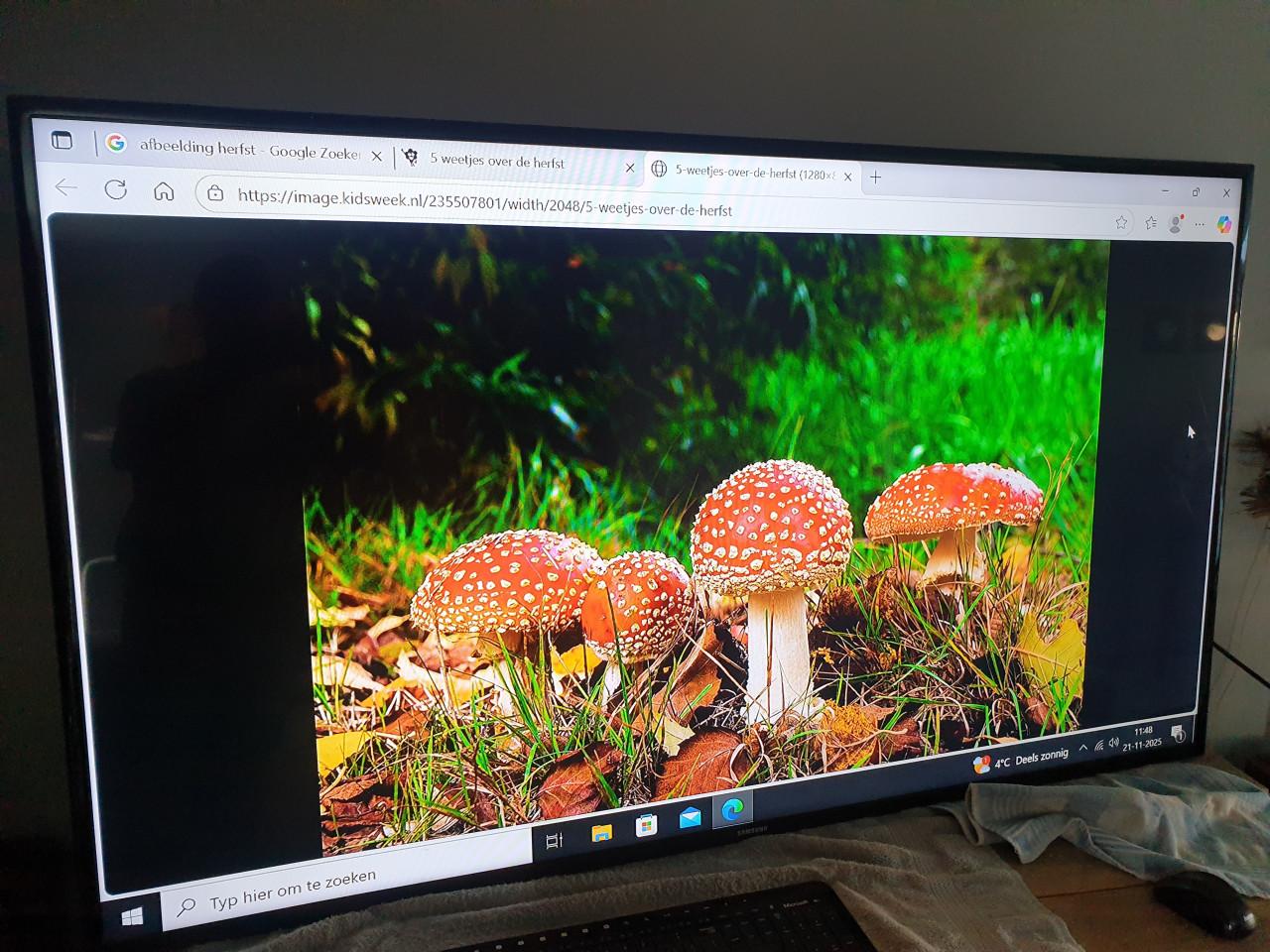The image size is (1270, 952).
Task: Click the Start menu button
Action: click(x=129, y=912)
